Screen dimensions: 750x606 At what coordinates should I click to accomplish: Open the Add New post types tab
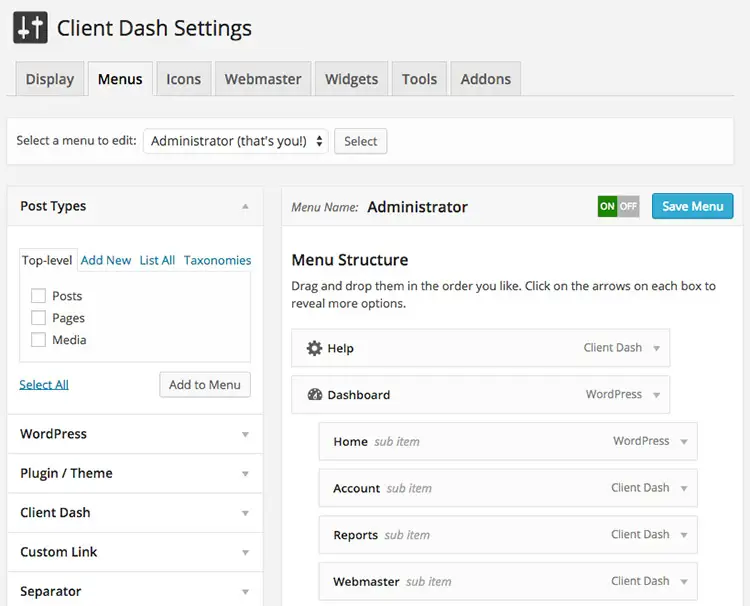tap(106, 260)
